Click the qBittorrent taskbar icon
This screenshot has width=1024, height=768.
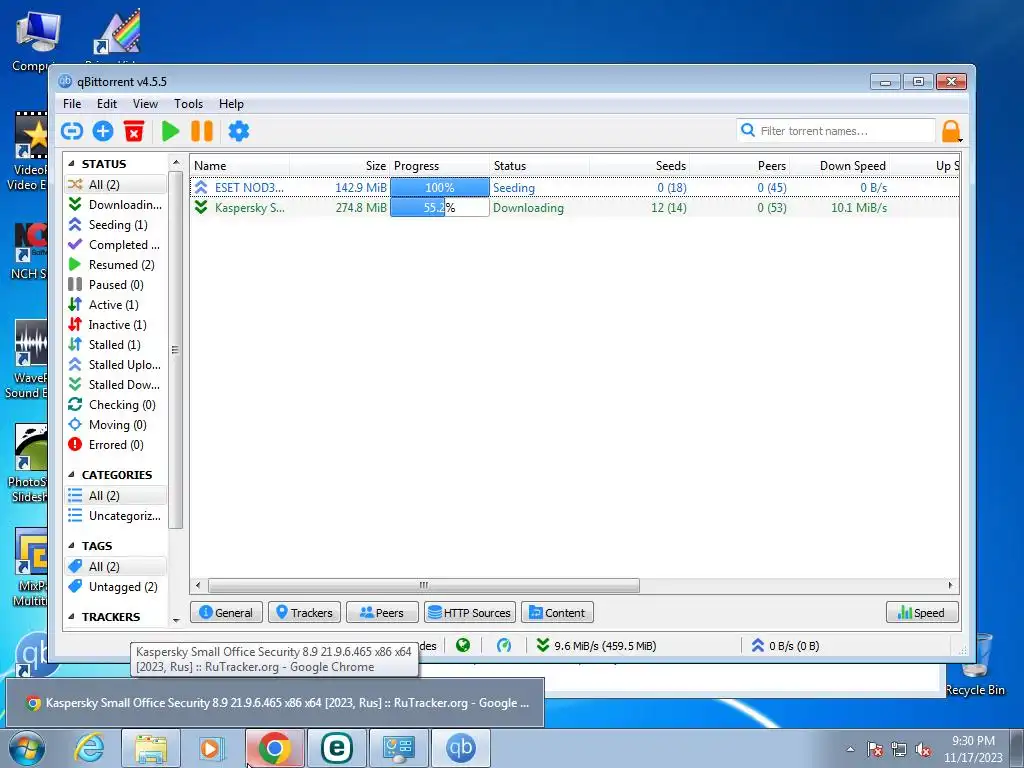point(460,748)
